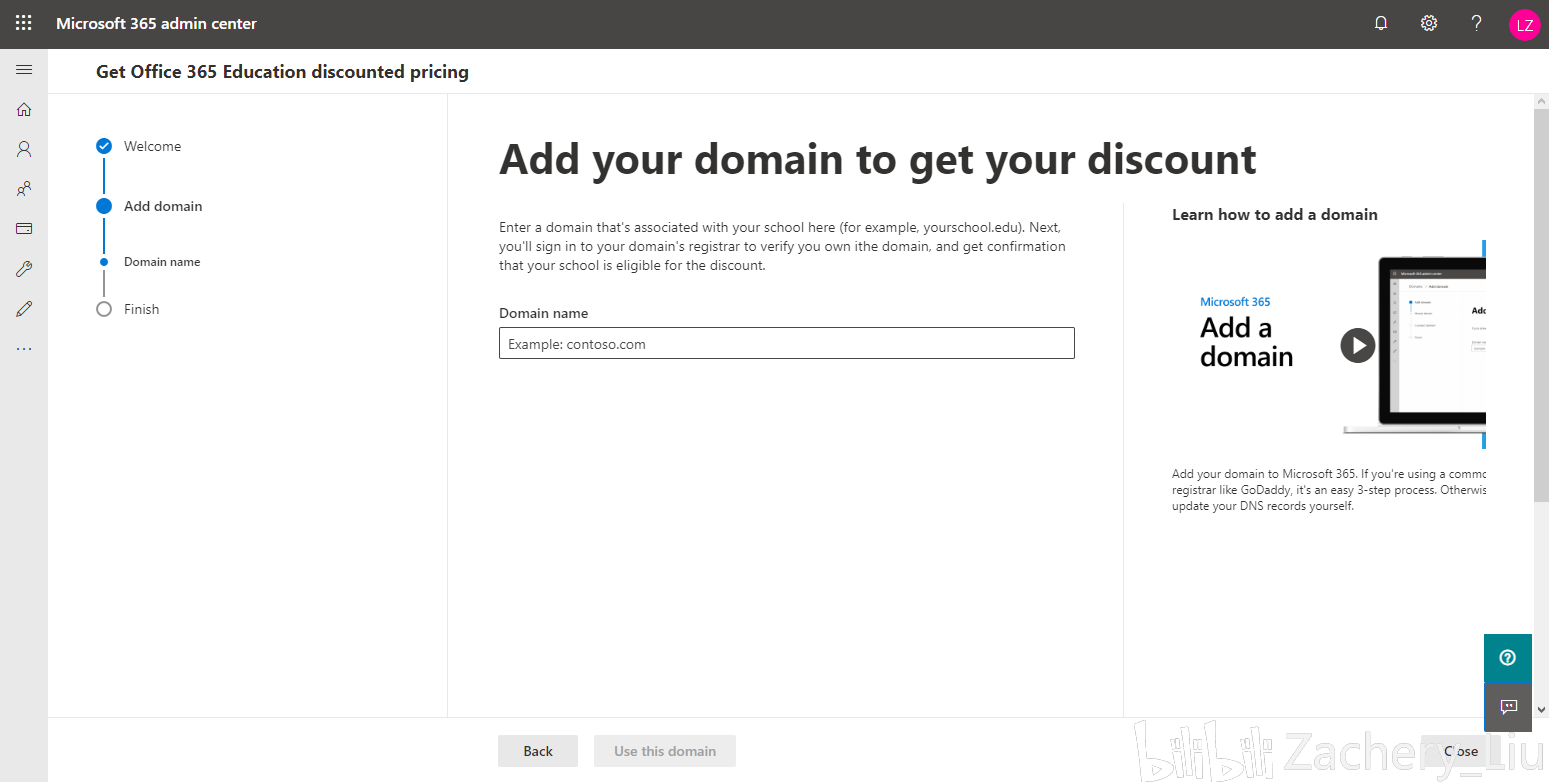Click the Add your domain to get your discount heading
Viewport: 1549px width, 782px height.
(877, 159)
